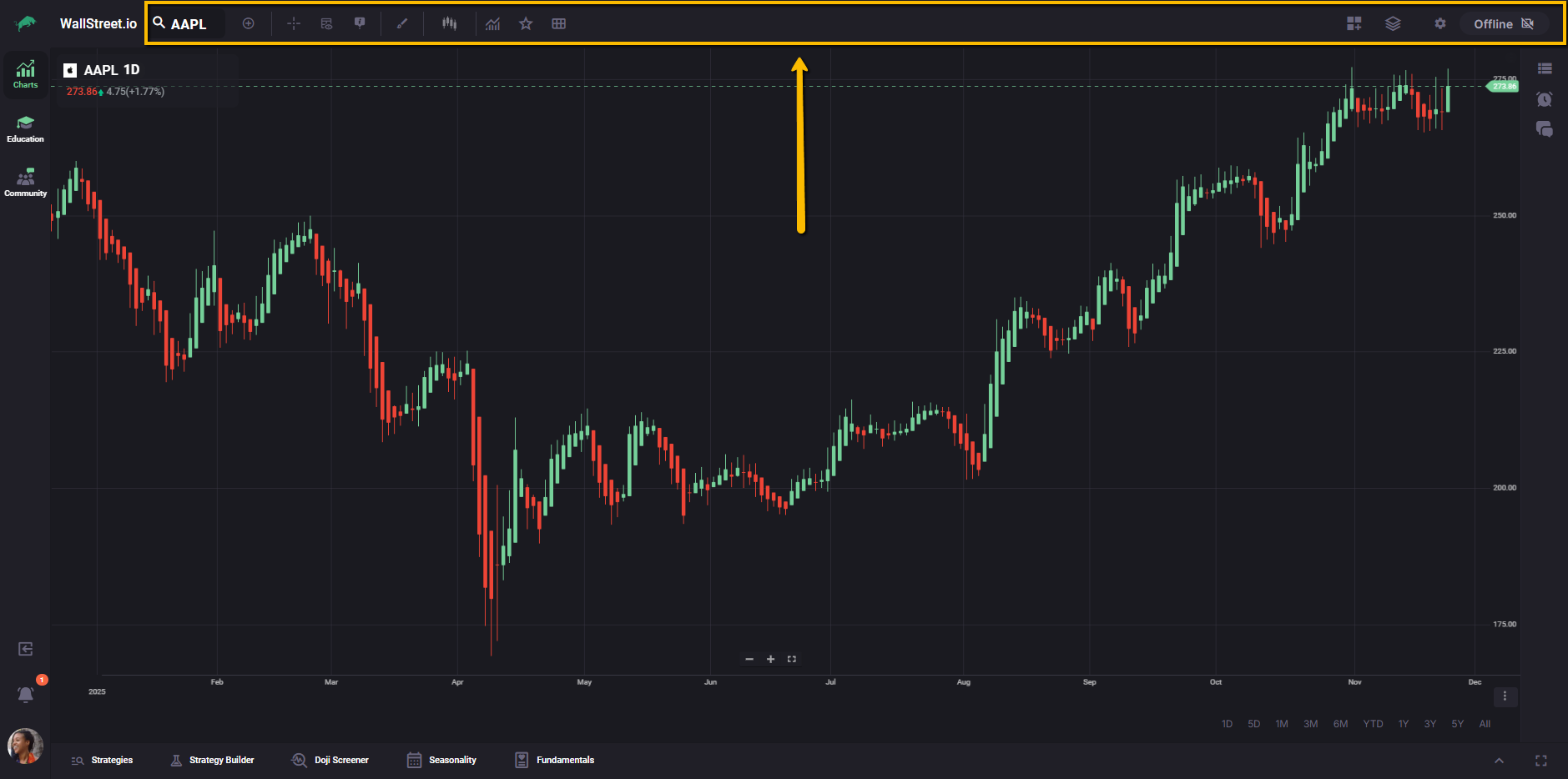This screenshot has width=1568, height=779.
Task: Open the drawing brush tool
Action: [x=402, y=23]
